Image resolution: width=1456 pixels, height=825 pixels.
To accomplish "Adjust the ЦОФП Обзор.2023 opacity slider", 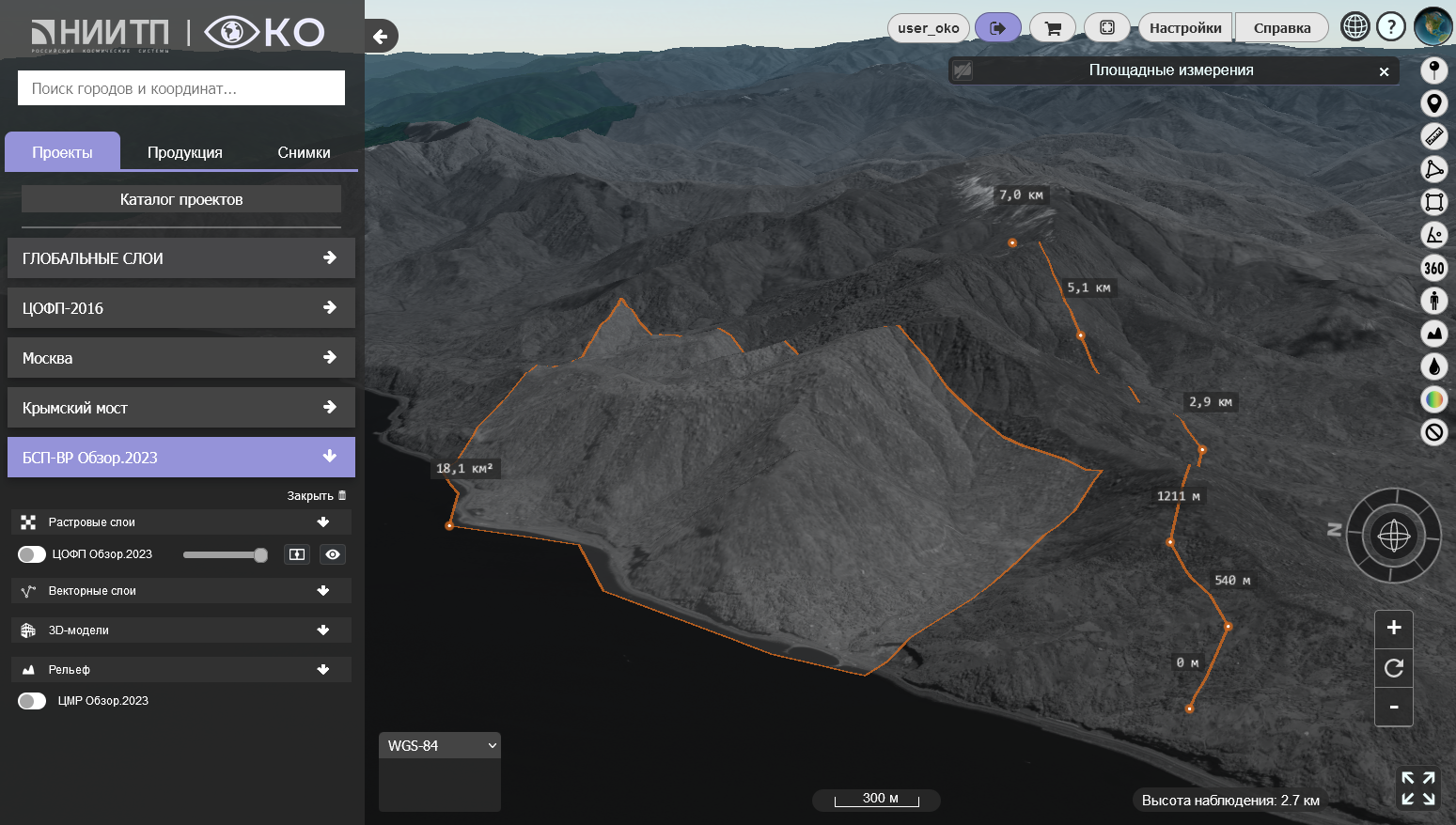I will pos(260,555).
